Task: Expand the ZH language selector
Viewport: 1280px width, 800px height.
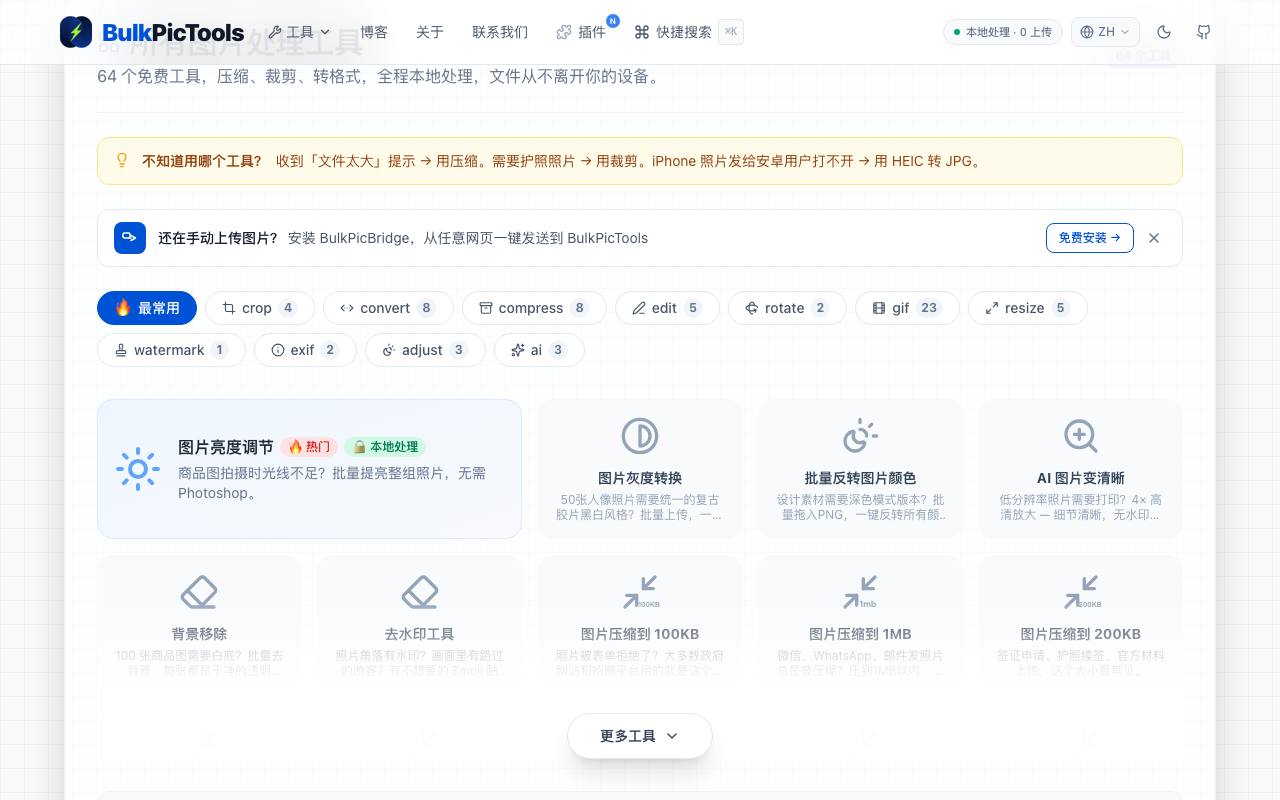Action: tap(1105, 32)
